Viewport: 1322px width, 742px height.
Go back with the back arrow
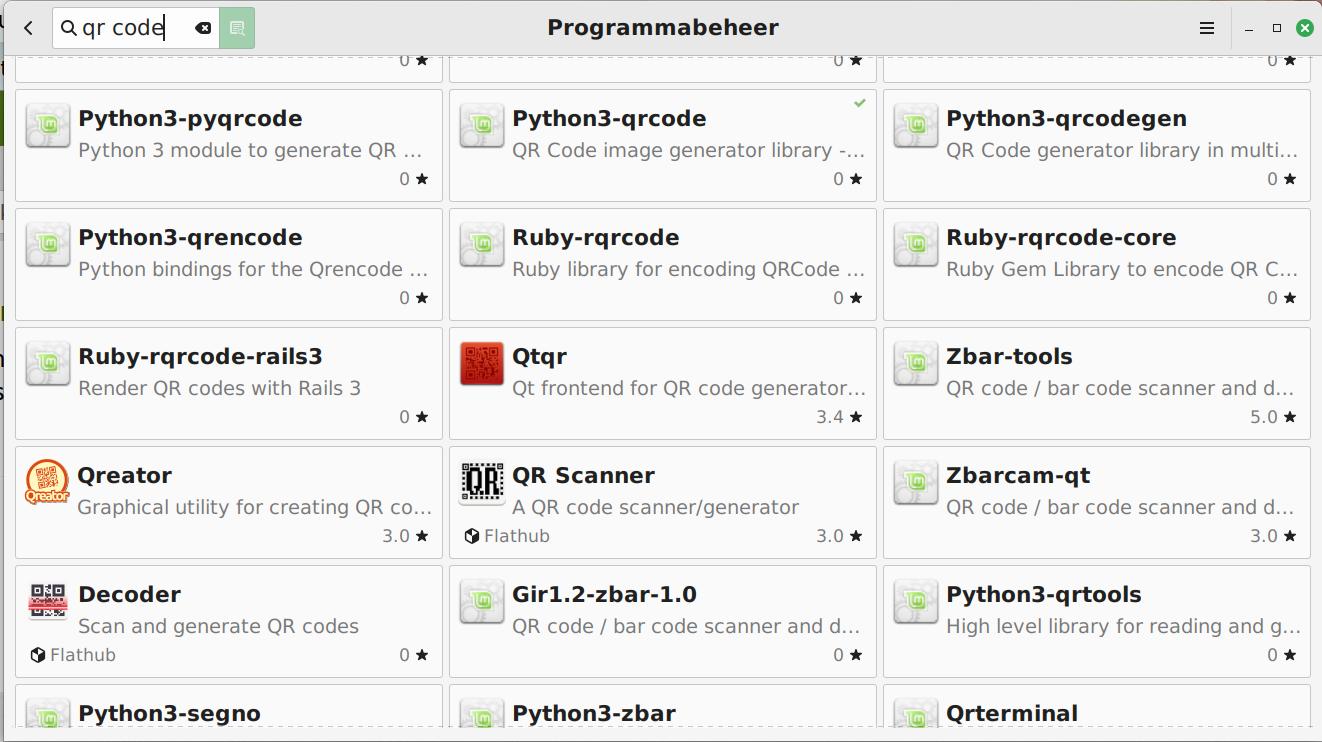pos(28,28)
